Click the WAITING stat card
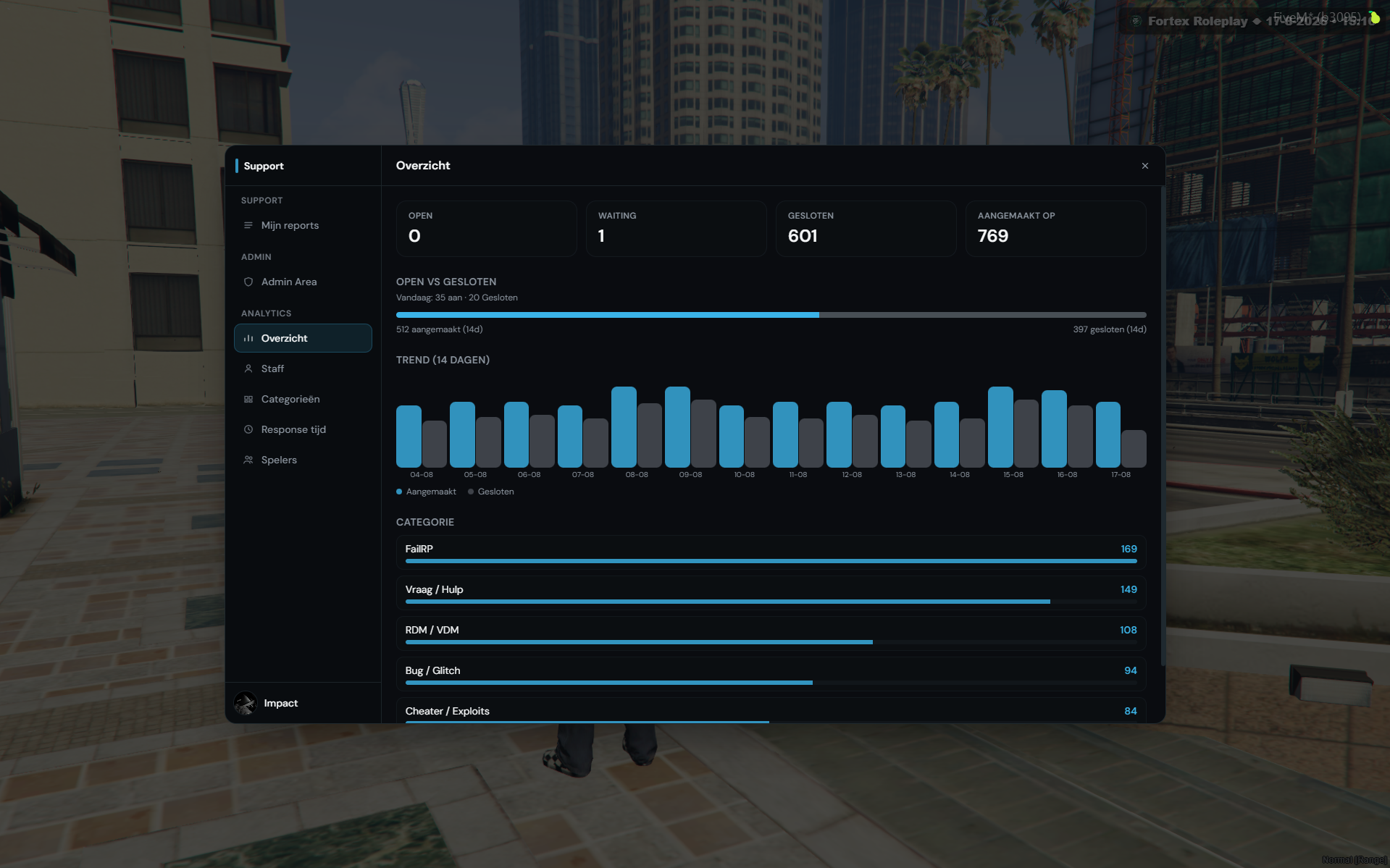 (x=677, y=229)
